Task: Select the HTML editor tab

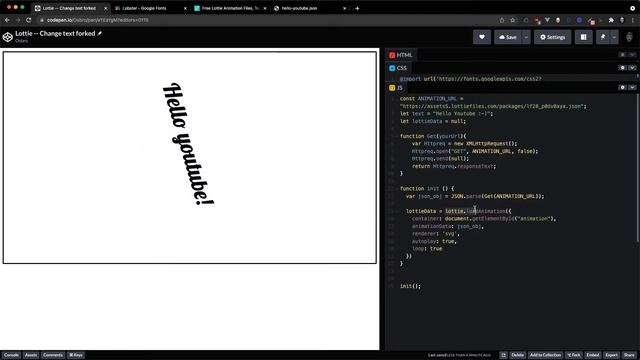Action: (401, 55)
